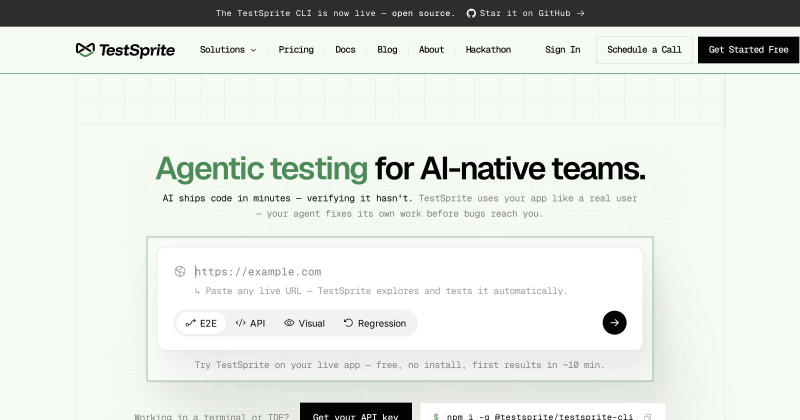The height and width of the screenshot is (420, 800).
Task: Open the Docs page
Action: click(x=345, y=50)
